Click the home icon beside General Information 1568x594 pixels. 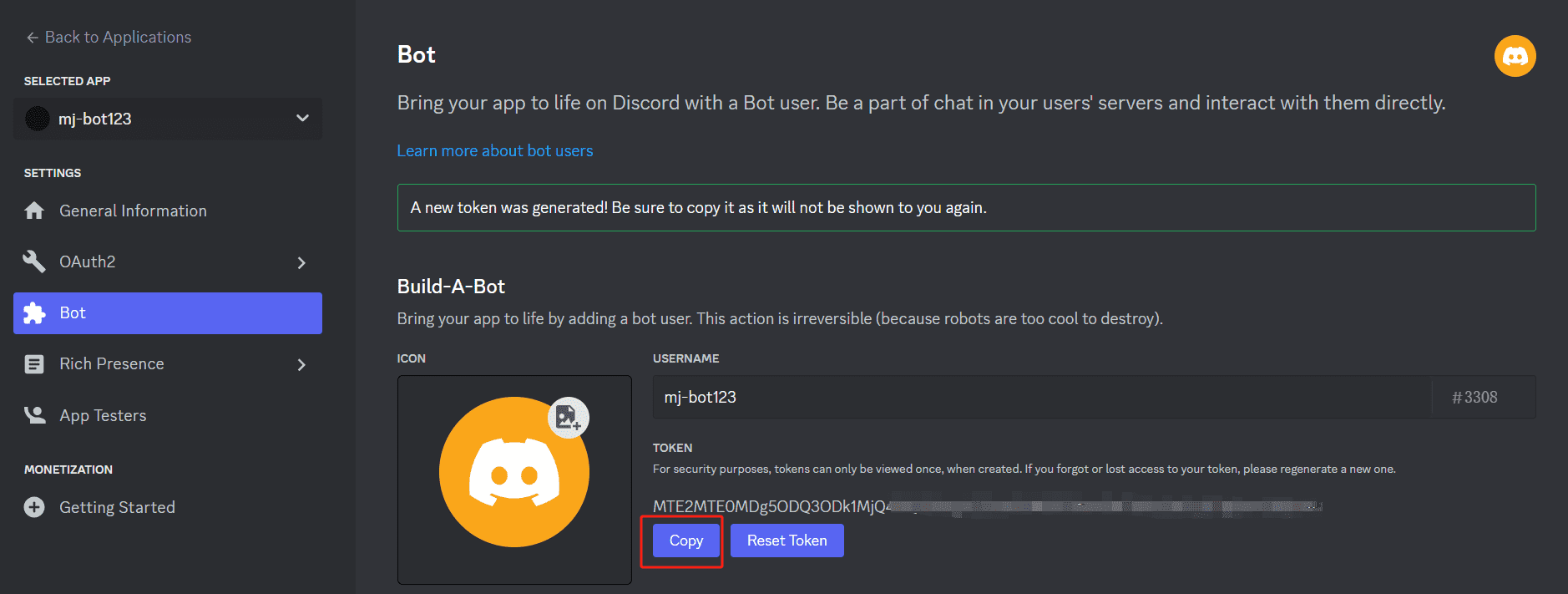(34, 211)
